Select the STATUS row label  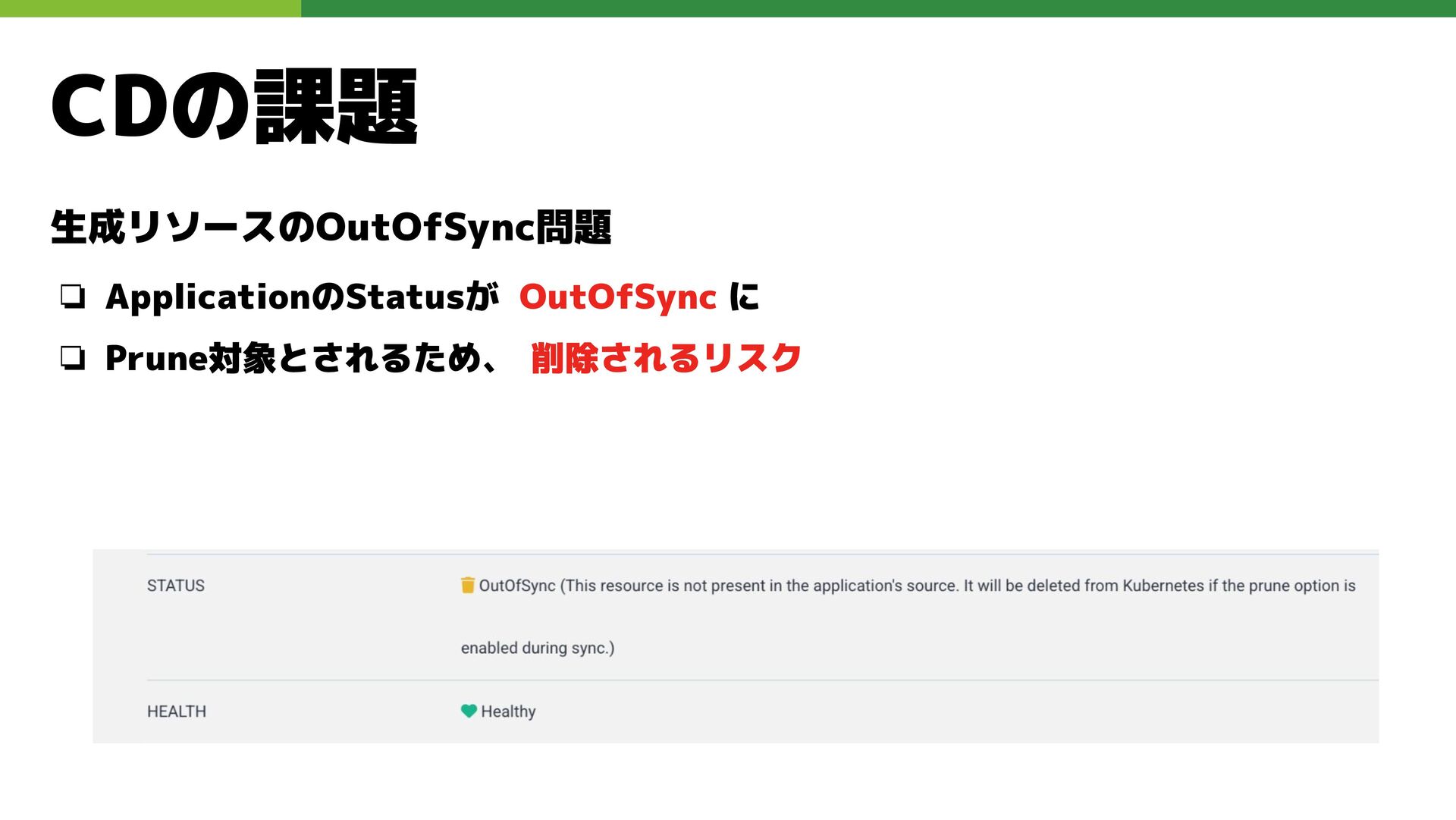tap(176, 586)
